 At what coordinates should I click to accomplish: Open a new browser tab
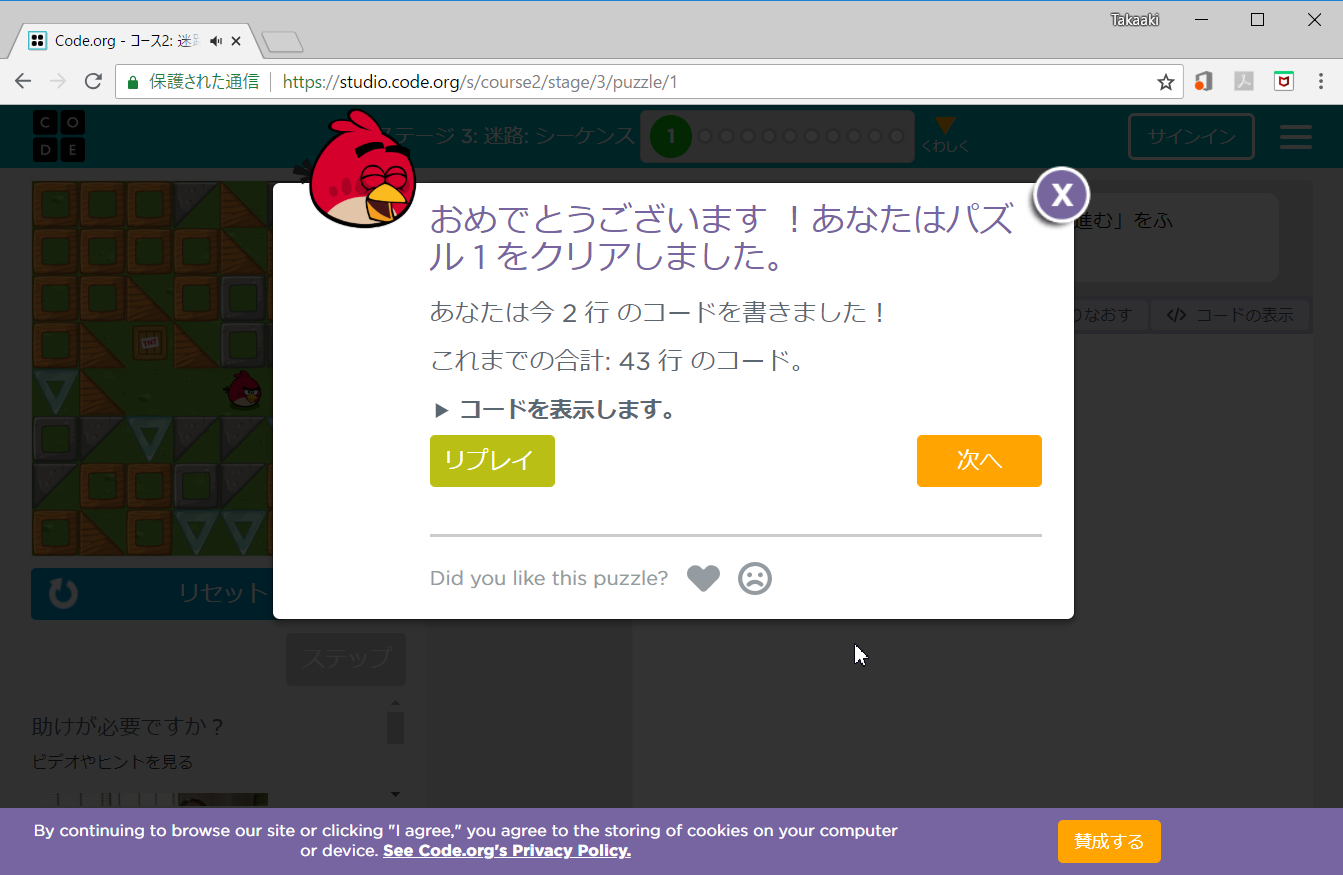(282, 42)
